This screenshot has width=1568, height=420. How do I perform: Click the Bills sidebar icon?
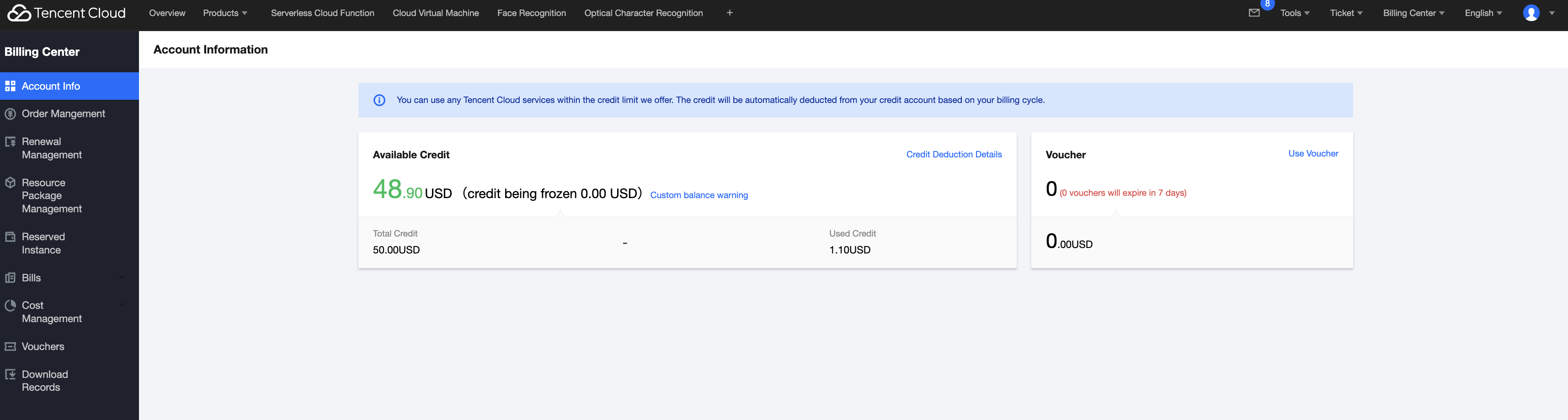point(11,278)
